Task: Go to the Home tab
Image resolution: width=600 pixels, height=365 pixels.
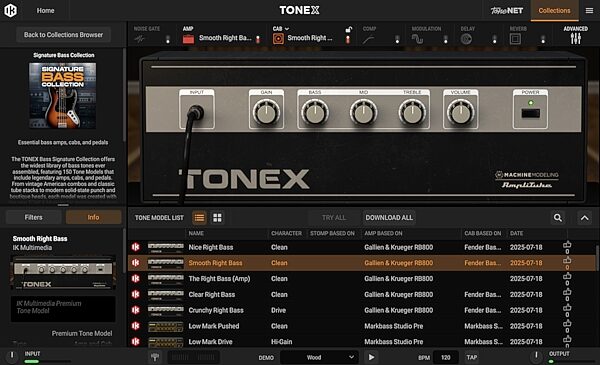Action: coord(45,11)
